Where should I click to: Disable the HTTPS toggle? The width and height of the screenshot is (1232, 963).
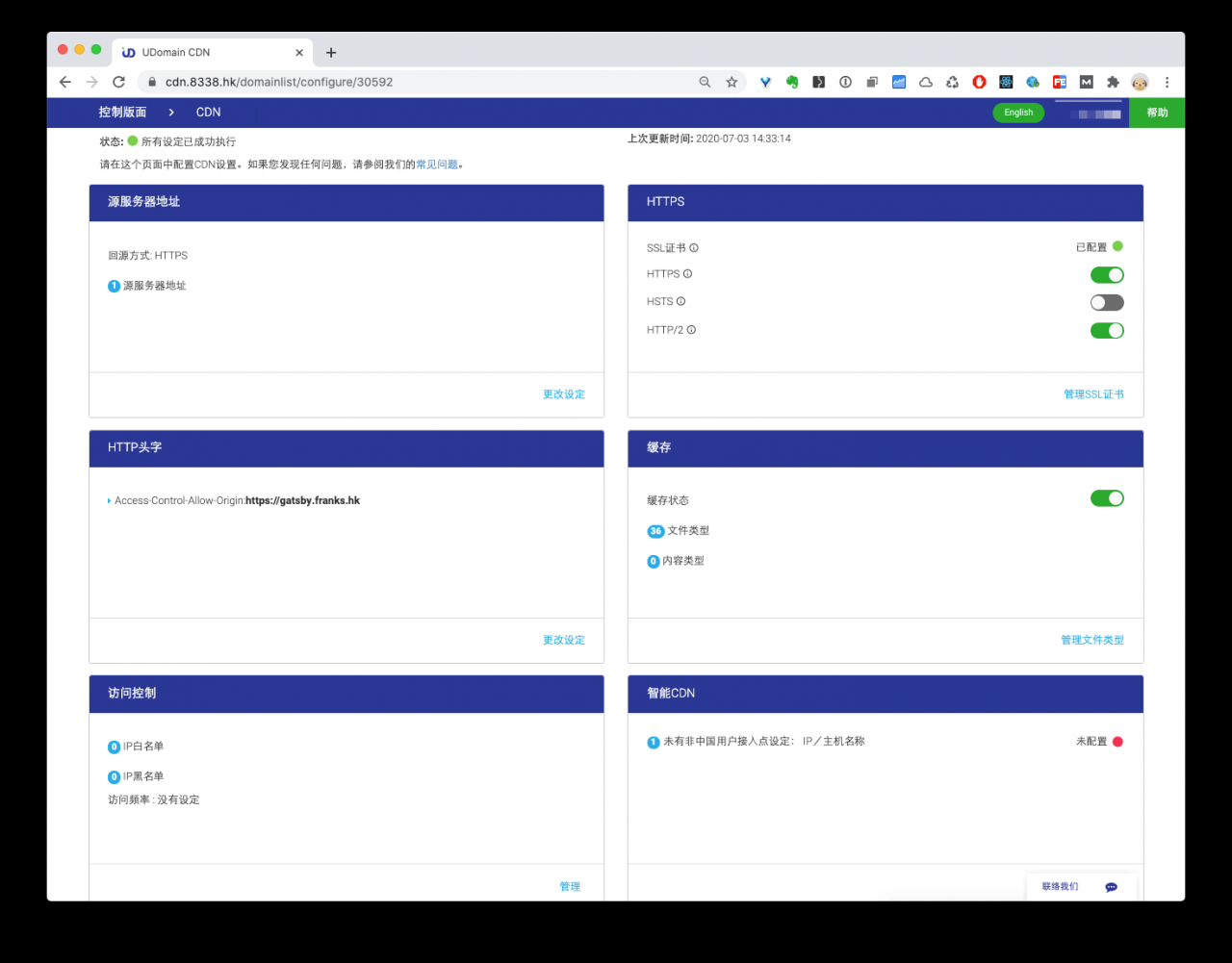click(x=1107, y=275)
